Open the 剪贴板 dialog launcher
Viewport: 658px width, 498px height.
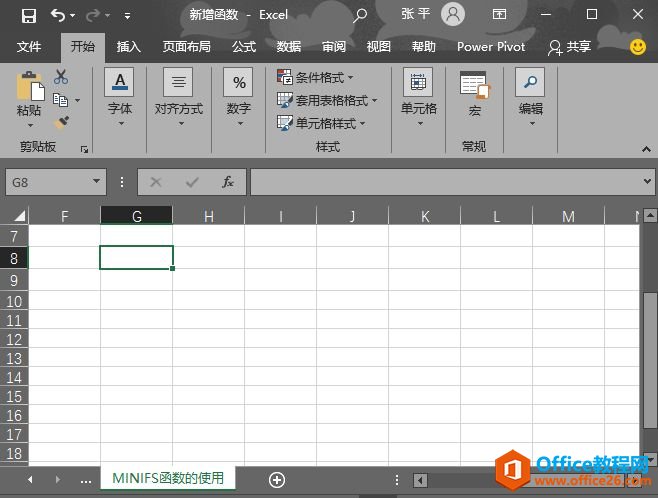point(84,149)
